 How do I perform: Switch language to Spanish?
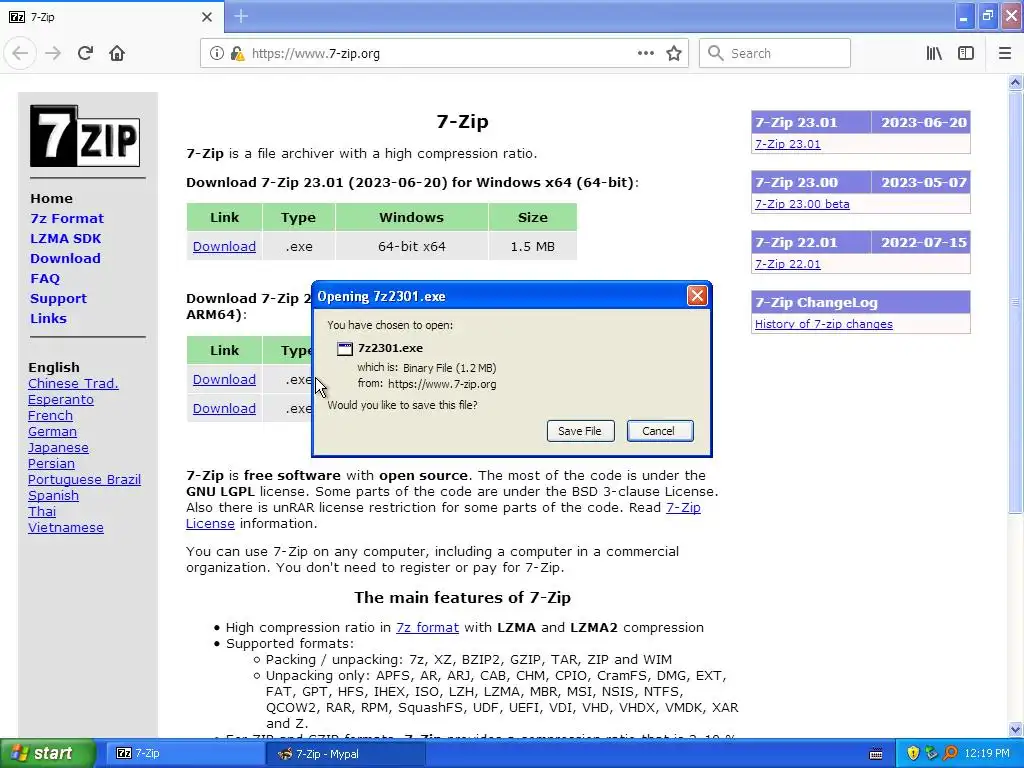coord(54,496)
